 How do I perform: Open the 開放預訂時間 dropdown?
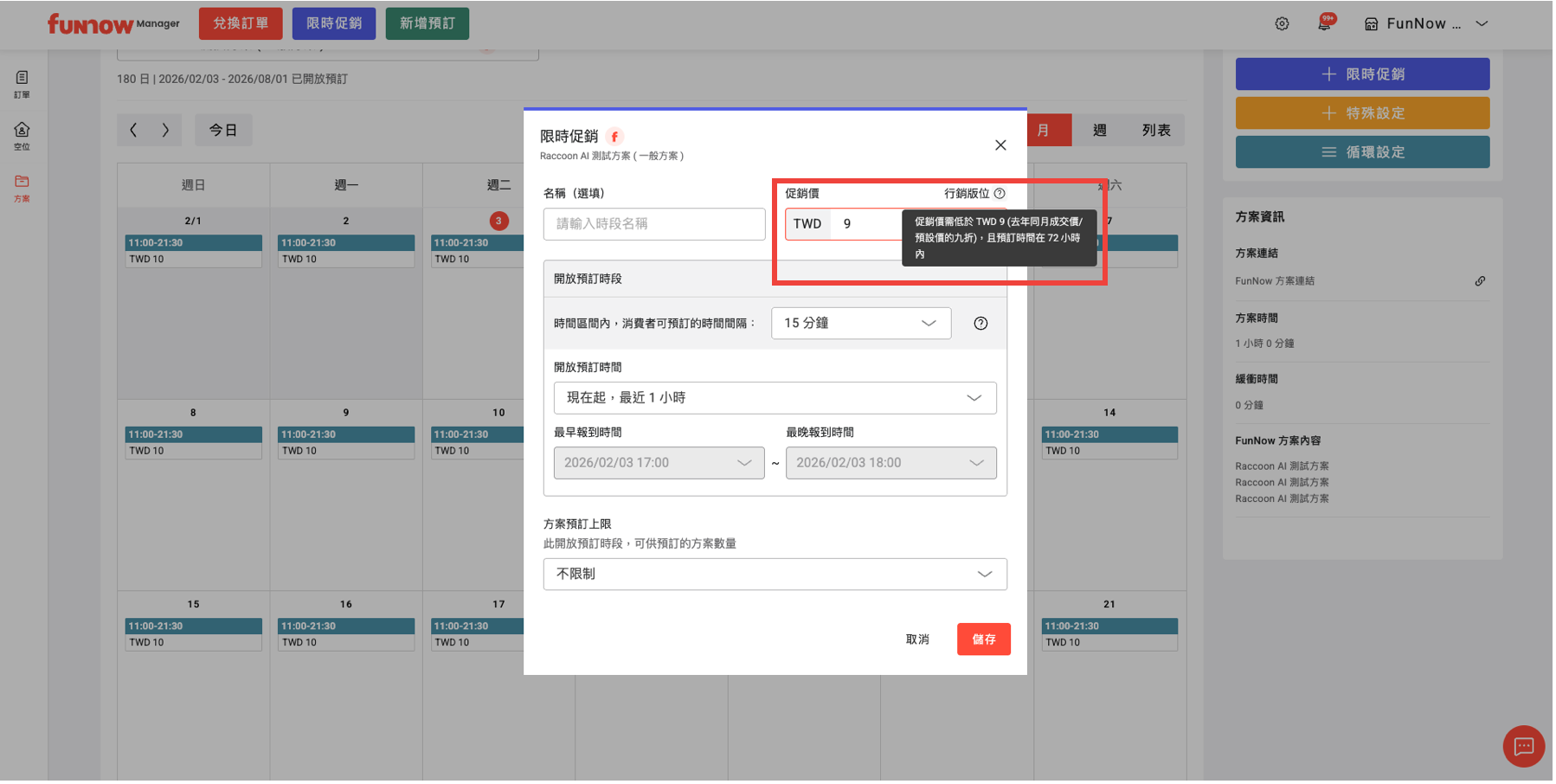(x=776, y=399)
